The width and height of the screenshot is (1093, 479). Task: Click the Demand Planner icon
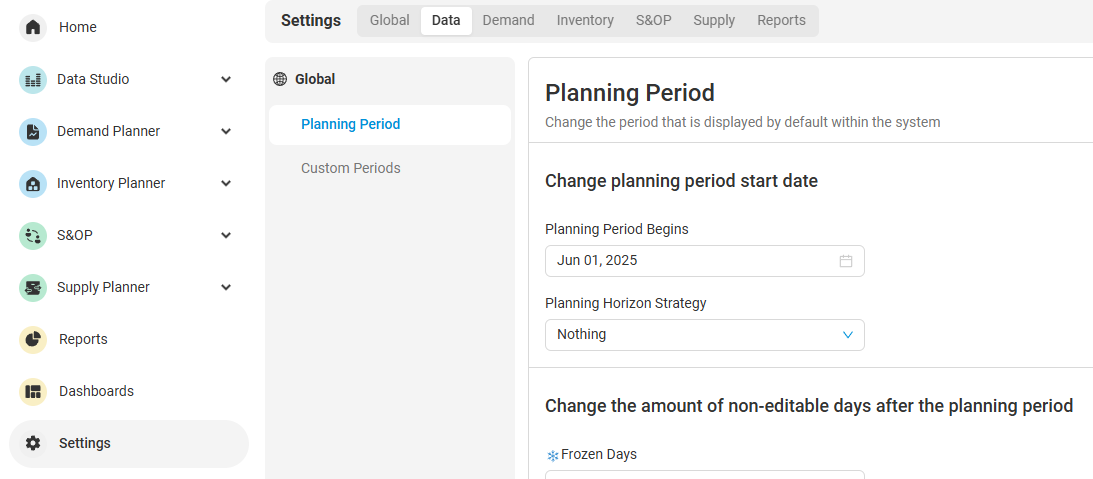click(x=33, y=131)
